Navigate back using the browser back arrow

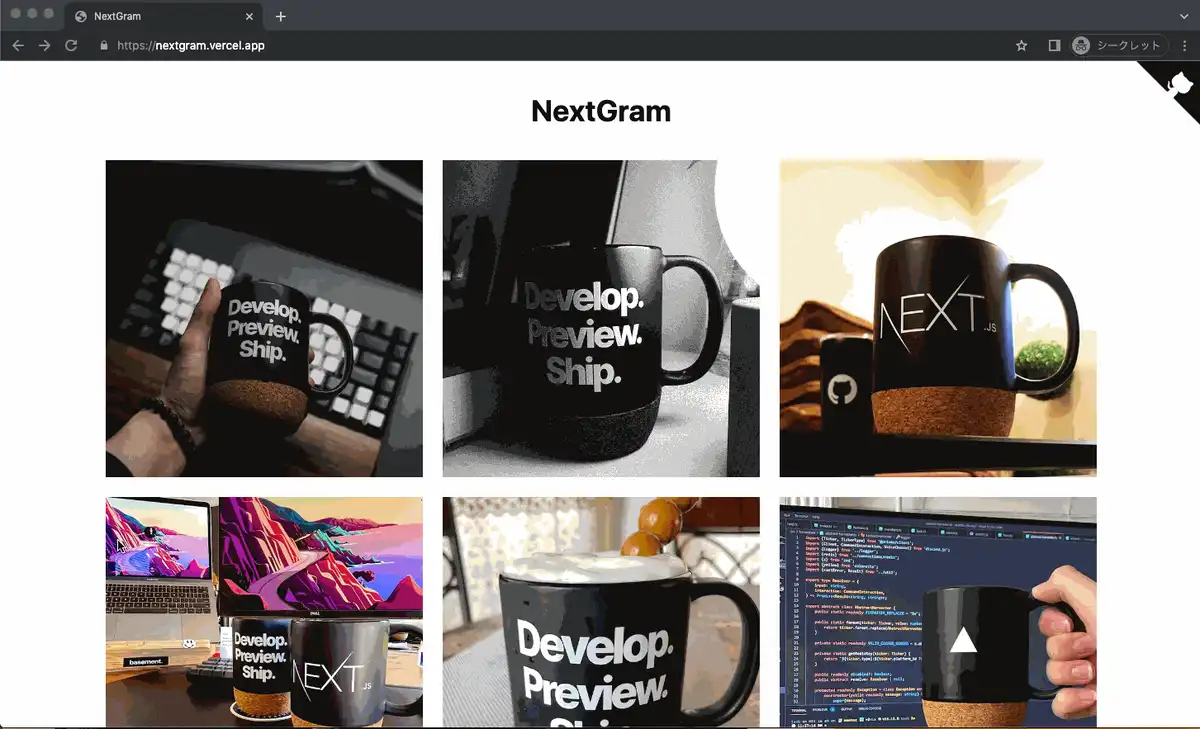point(17,45)
